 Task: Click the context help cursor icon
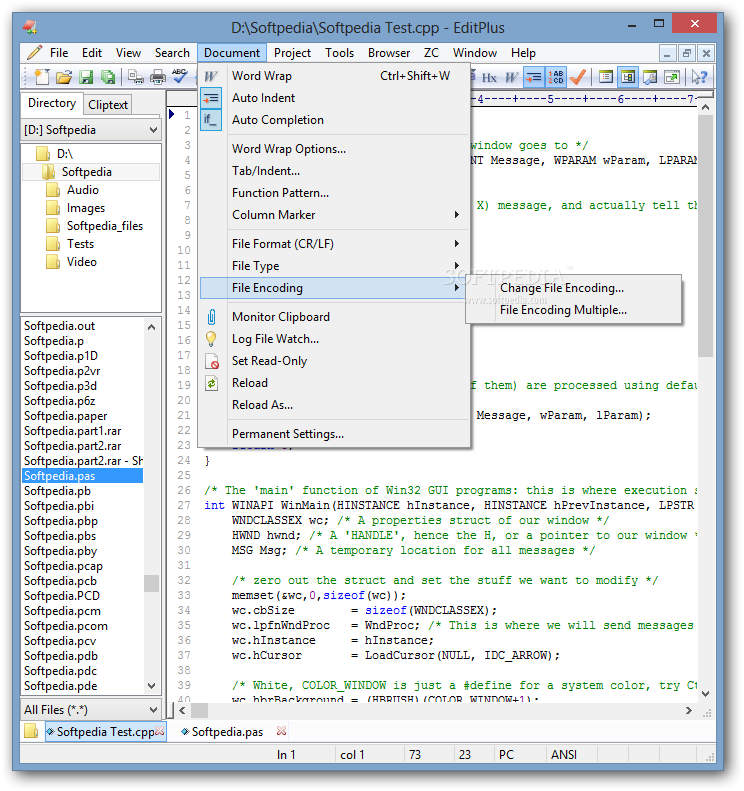coord(699,77)
